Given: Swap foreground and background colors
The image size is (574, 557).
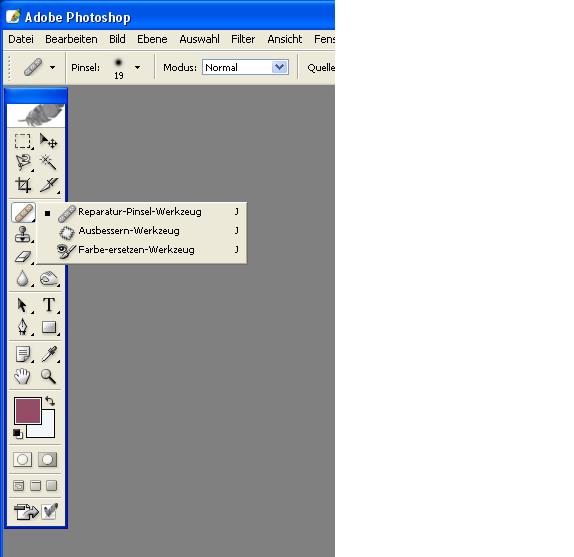Looking at the screenshot, I should (x=50, y=401).
